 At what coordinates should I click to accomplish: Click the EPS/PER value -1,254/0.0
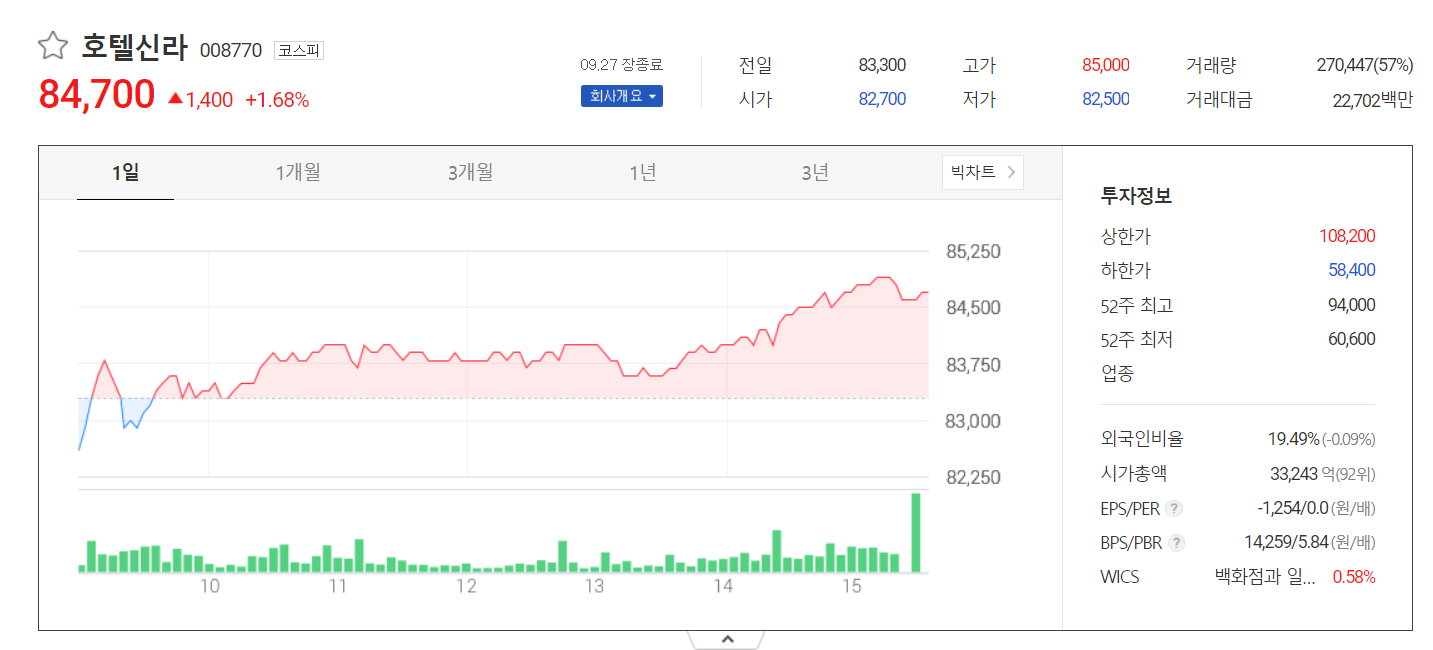point(1292,509)
